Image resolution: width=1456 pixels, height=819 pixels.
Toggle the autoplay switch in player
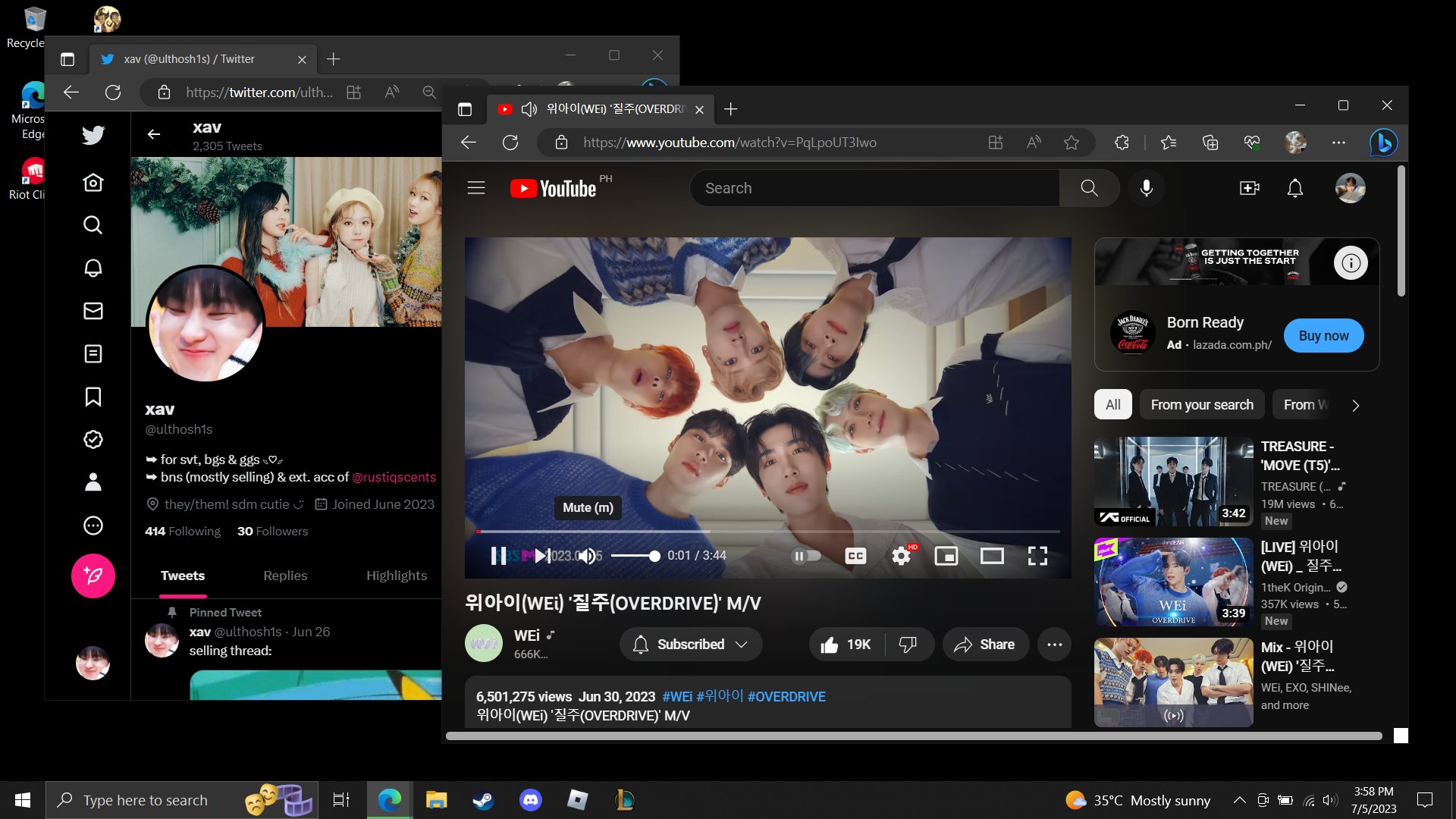806,556
